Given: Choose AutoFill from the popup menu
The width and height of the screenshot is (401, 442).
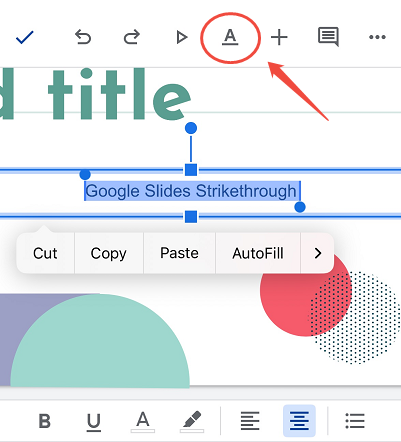Looking at the screenshot, I should click(258, 253).
